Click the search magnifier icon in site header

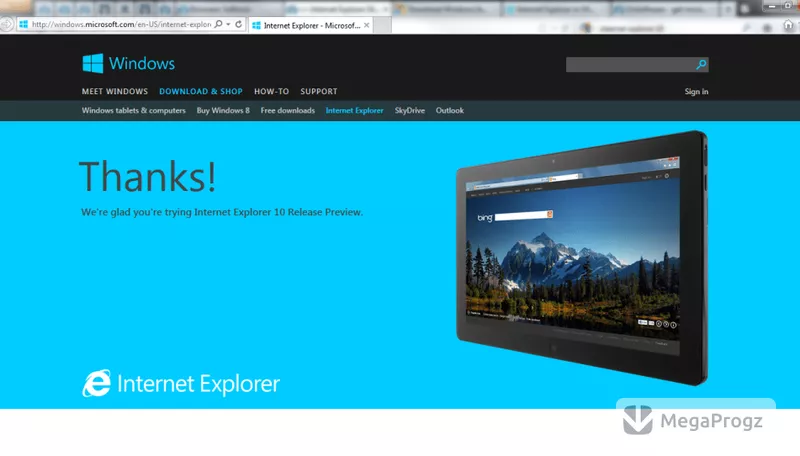click(701, 64)
